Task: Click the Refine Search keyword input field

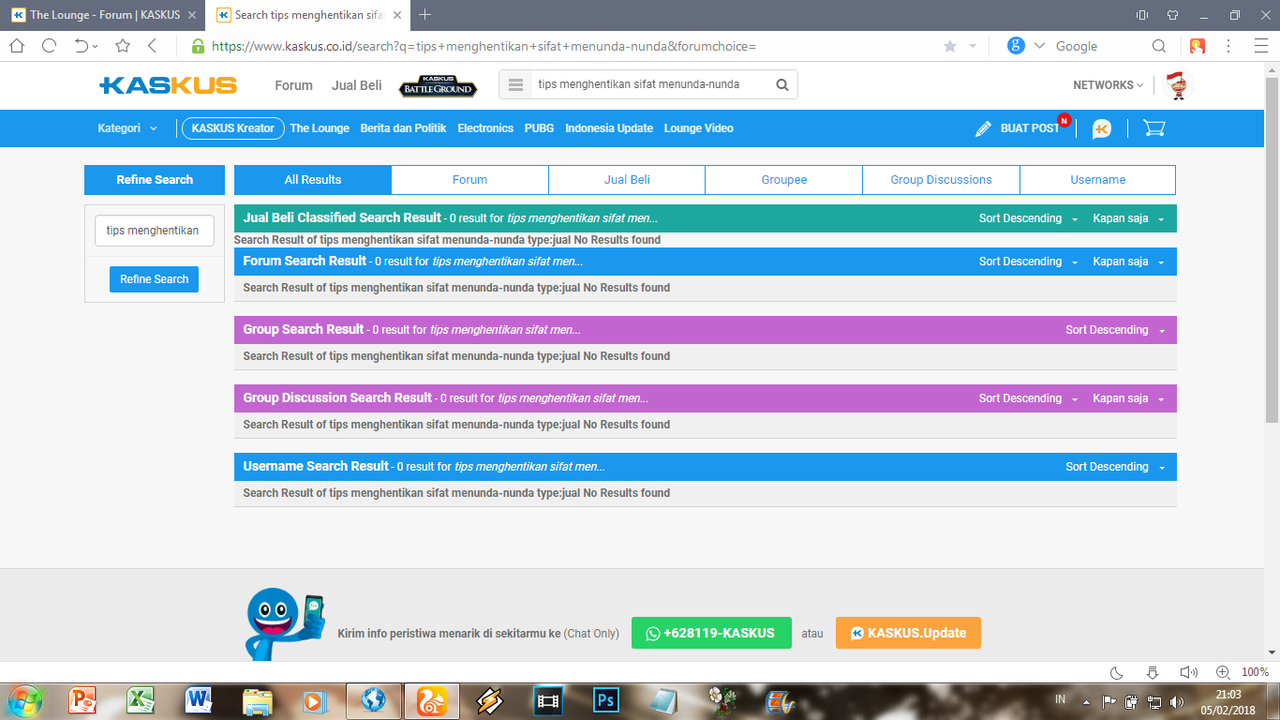Action: [x=154, y=230]
